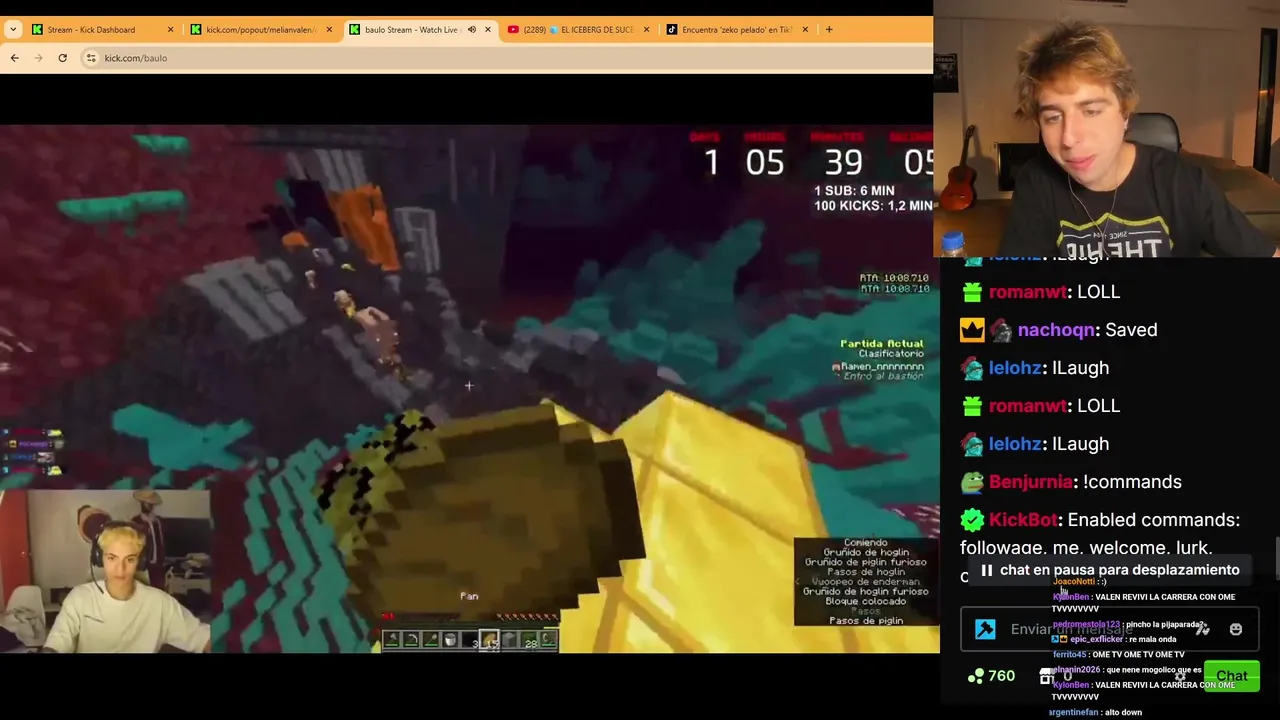Image resolution: width=1280 pixels, height=720 pixels.
Task: Close the kick.com/popout tab
Action: click(x=329, y=30)
